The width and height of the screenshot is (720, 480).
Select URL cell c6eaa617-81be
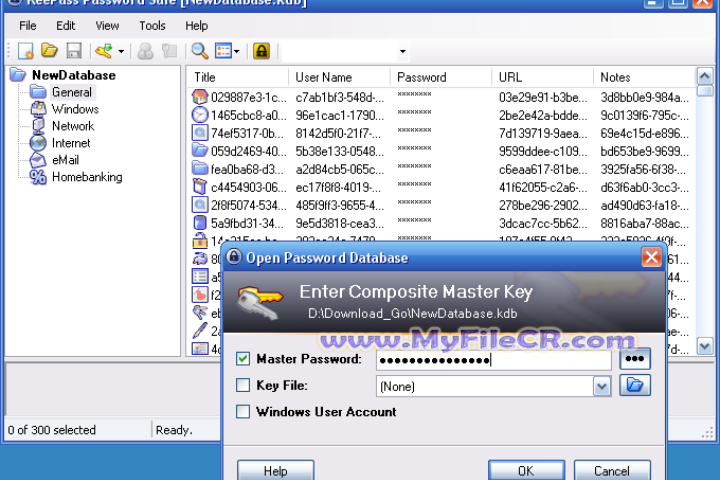click(543, 169)
